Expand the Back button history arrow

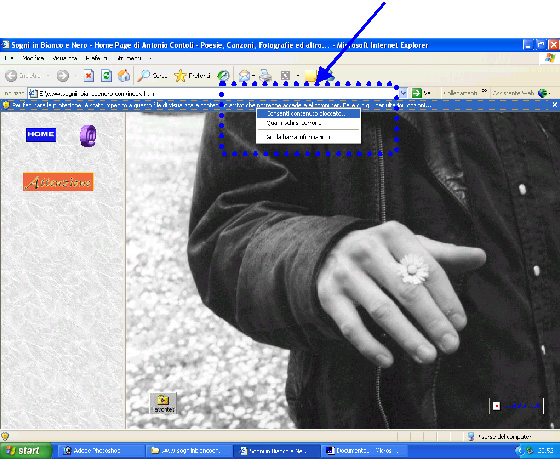point(48,76)
